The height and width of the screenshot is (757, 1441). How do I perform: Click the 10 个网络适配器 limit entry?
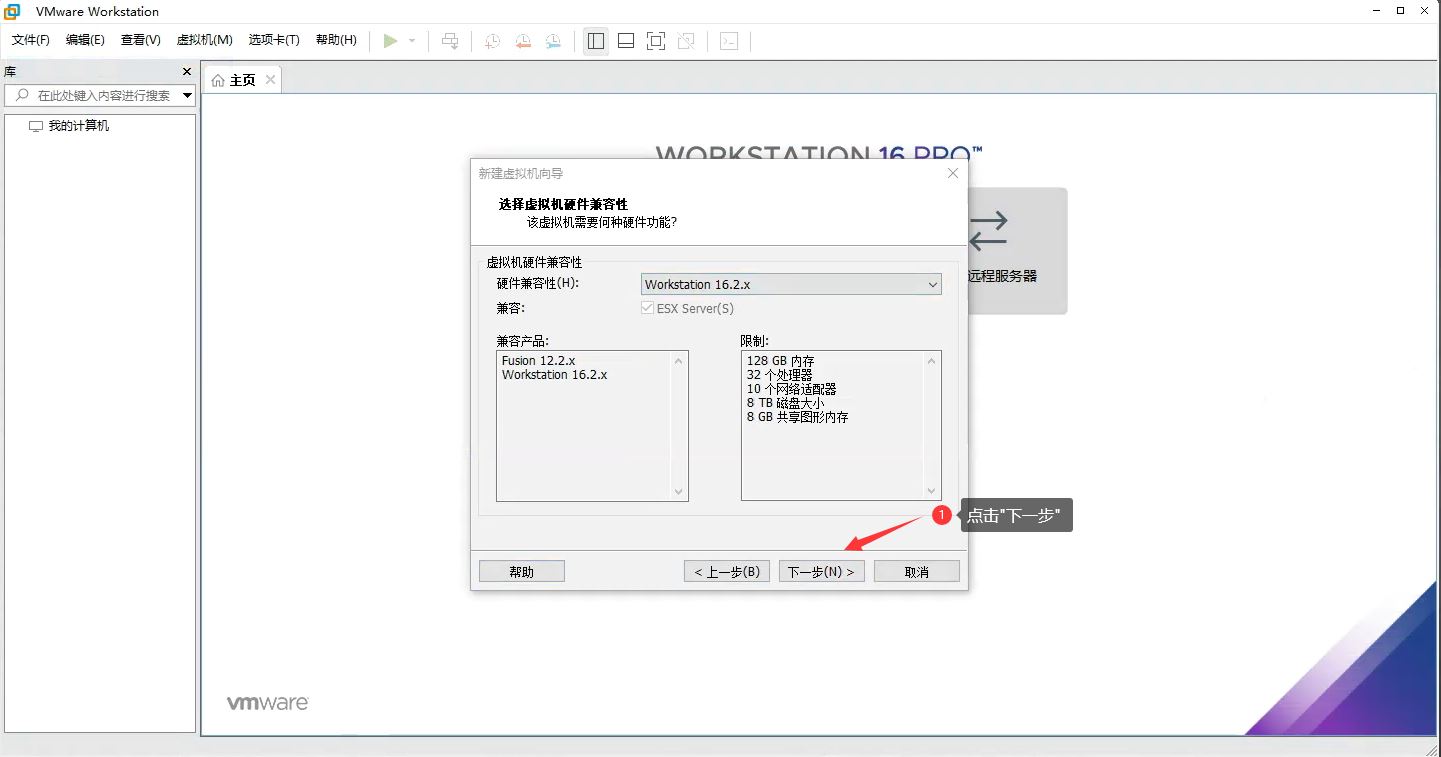coord(792,389)
